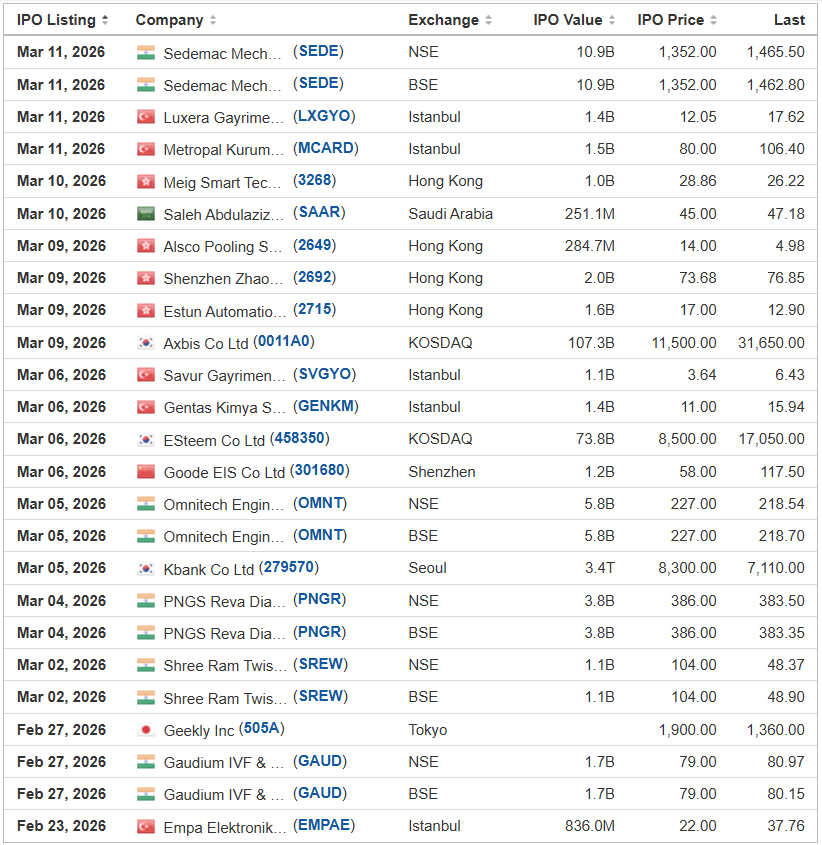
Task: Click the Last column header
Action: click(x=789, y=20)
